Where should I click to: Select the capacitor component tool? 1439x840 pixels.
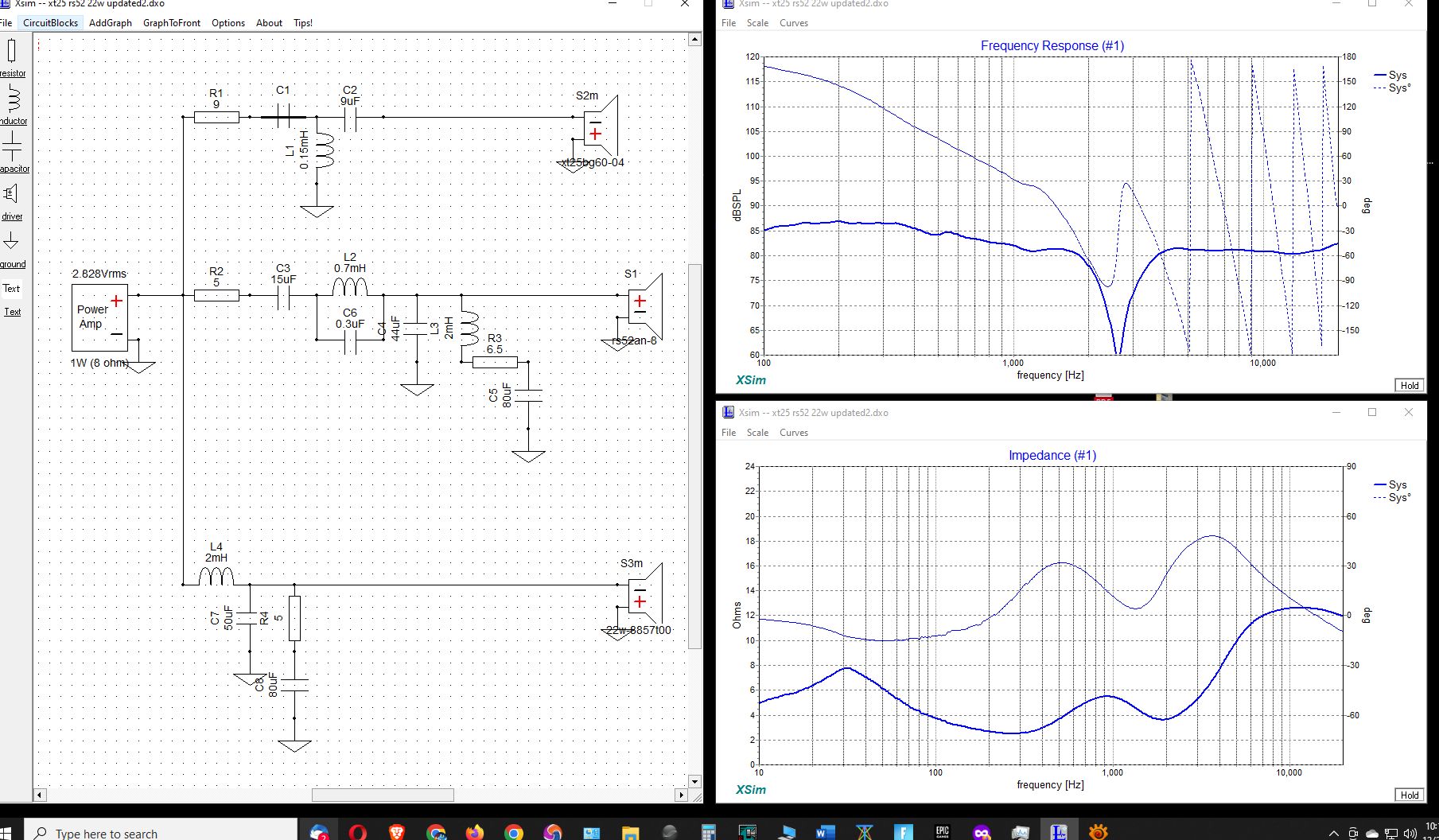(13, 152)
